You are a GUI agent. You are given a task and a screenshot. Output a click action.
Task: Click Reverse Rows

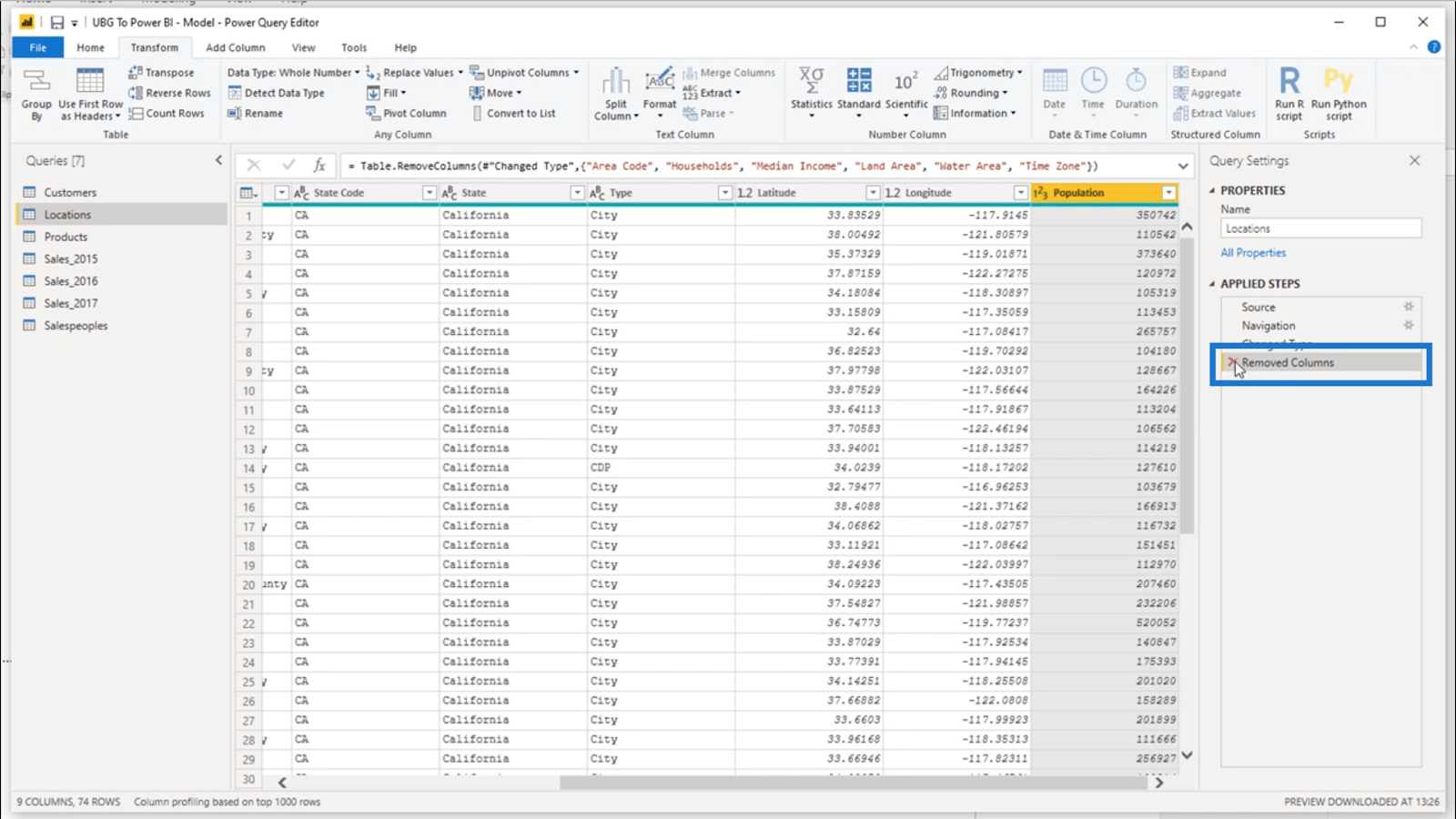click(x=169, y=93)
